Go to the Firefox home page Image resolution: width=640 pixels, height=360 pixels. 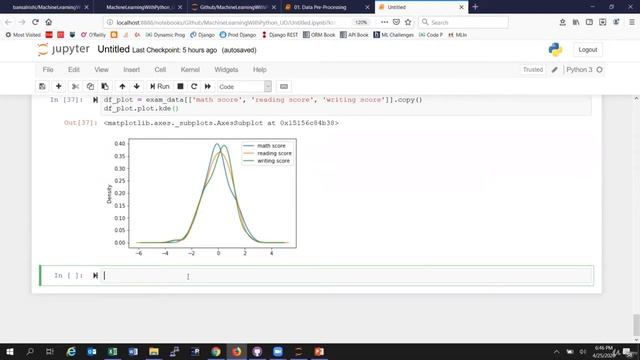49,22
